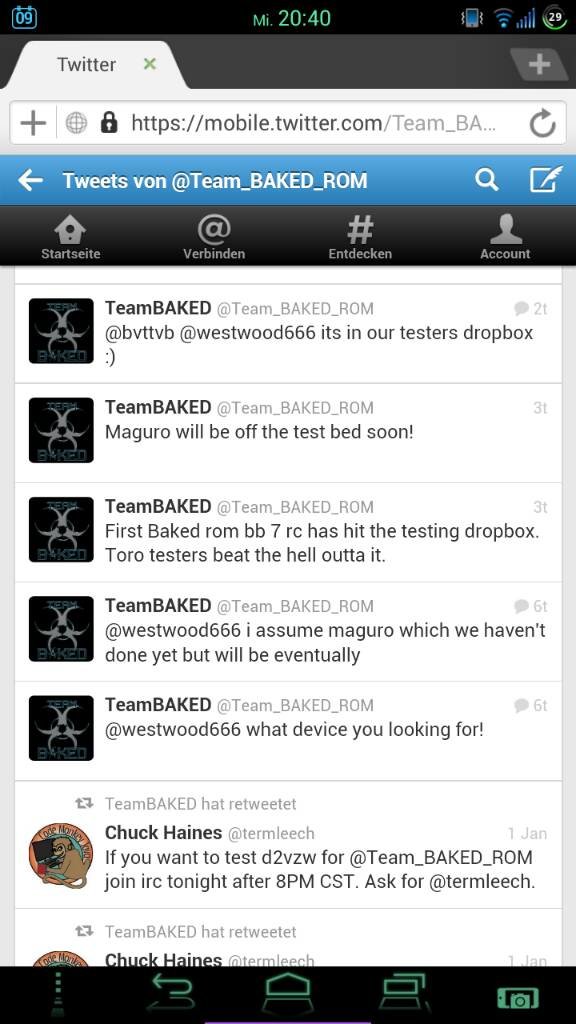Reload the page with refresh icon
This screenshot has width=576, height=1024.
click(x=542, y=123)
